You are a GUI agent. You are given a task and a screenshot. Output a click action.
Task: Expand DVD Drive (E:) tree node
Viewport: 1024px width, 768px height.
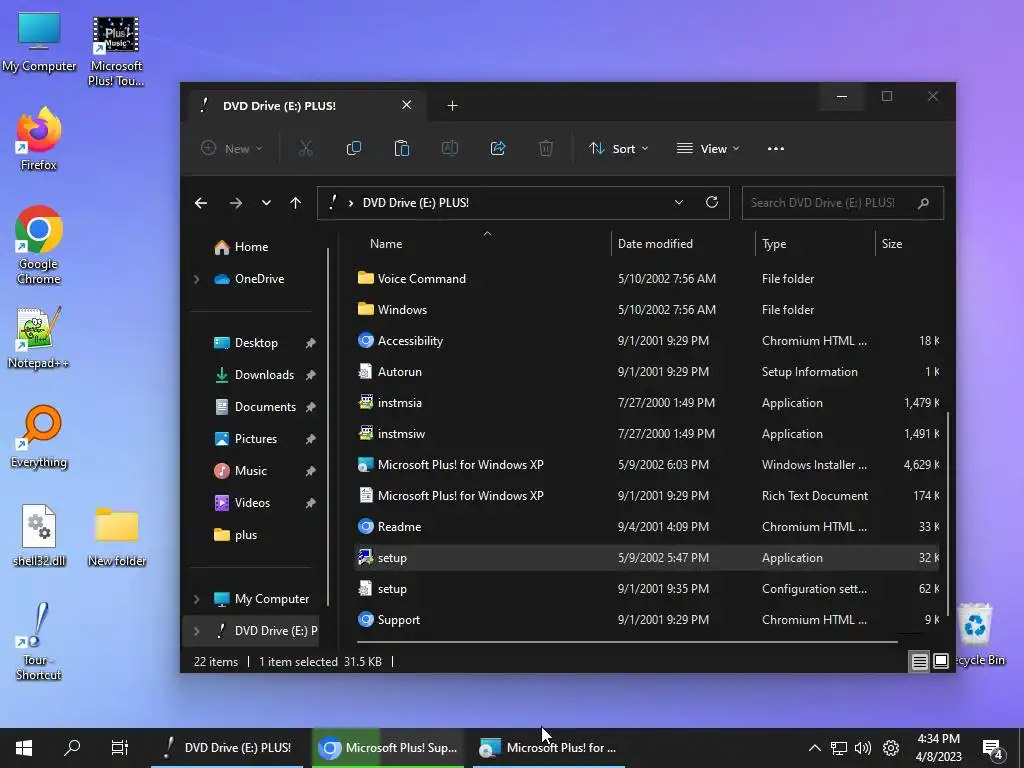coord(197,631)
